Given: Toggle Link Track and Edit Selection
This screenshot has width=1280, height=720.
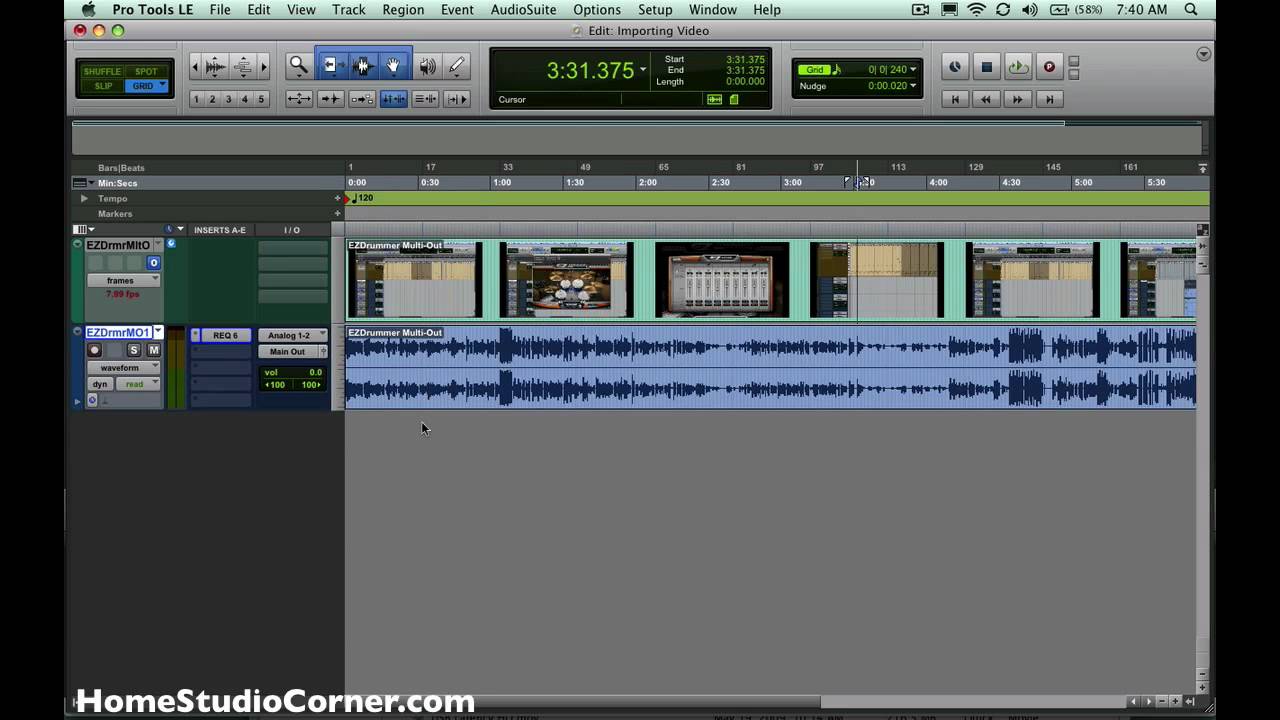Looking at the screenshot, I should click(x=425, y=99).
